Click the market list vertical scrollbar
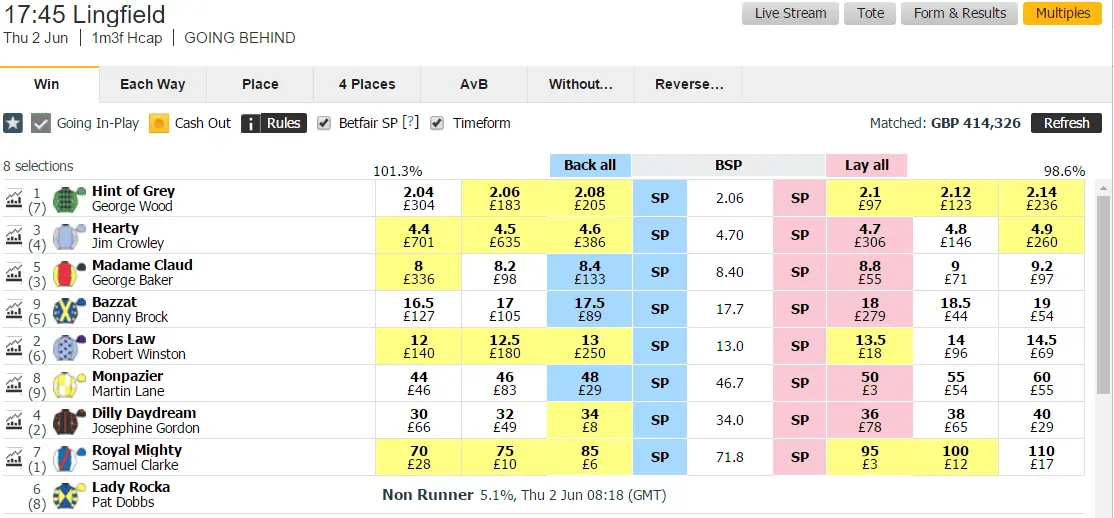 (1104, 290)
